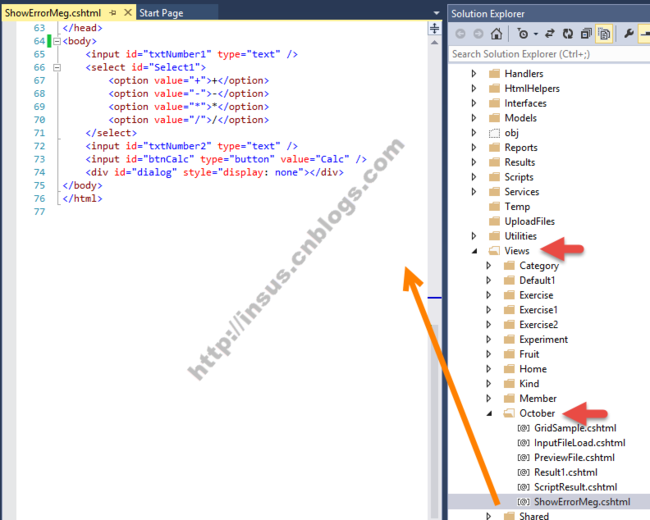Image resolution: width=650 pixels, height=520 pixels.
Task: Collapse the Views folder
Action: point(475,251)
